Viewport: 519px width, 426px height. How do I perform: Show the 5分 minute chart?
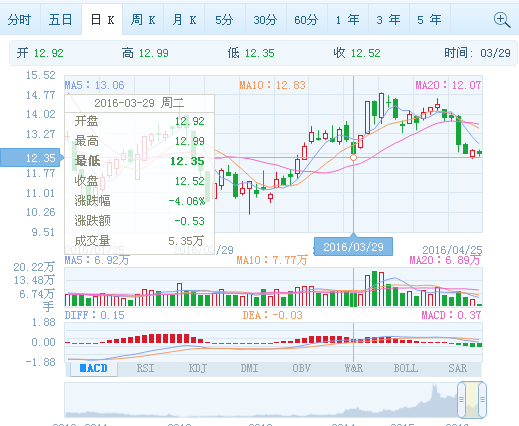(225, 20)
